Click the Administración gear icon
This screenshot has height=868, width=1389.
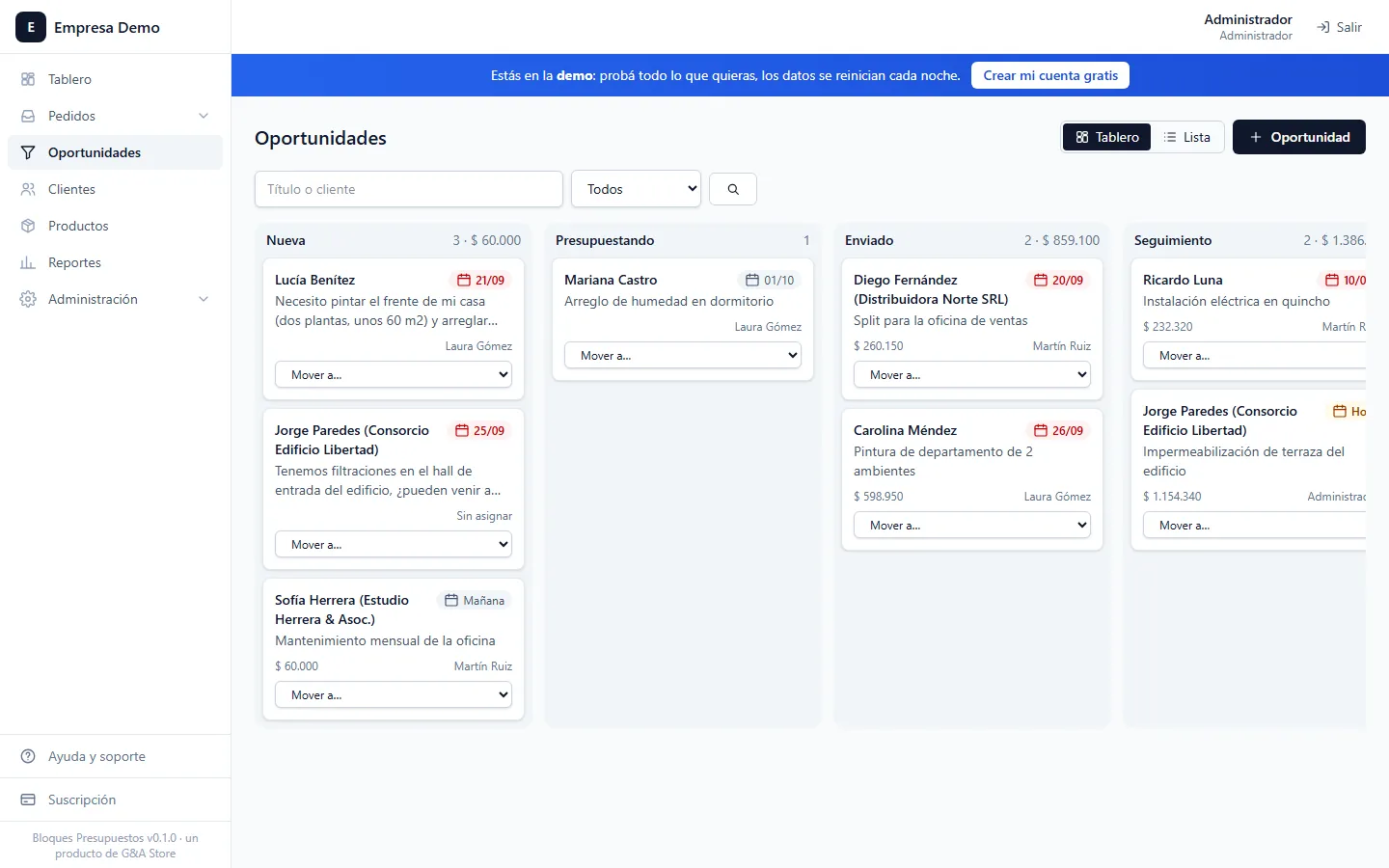pos(28,299)
